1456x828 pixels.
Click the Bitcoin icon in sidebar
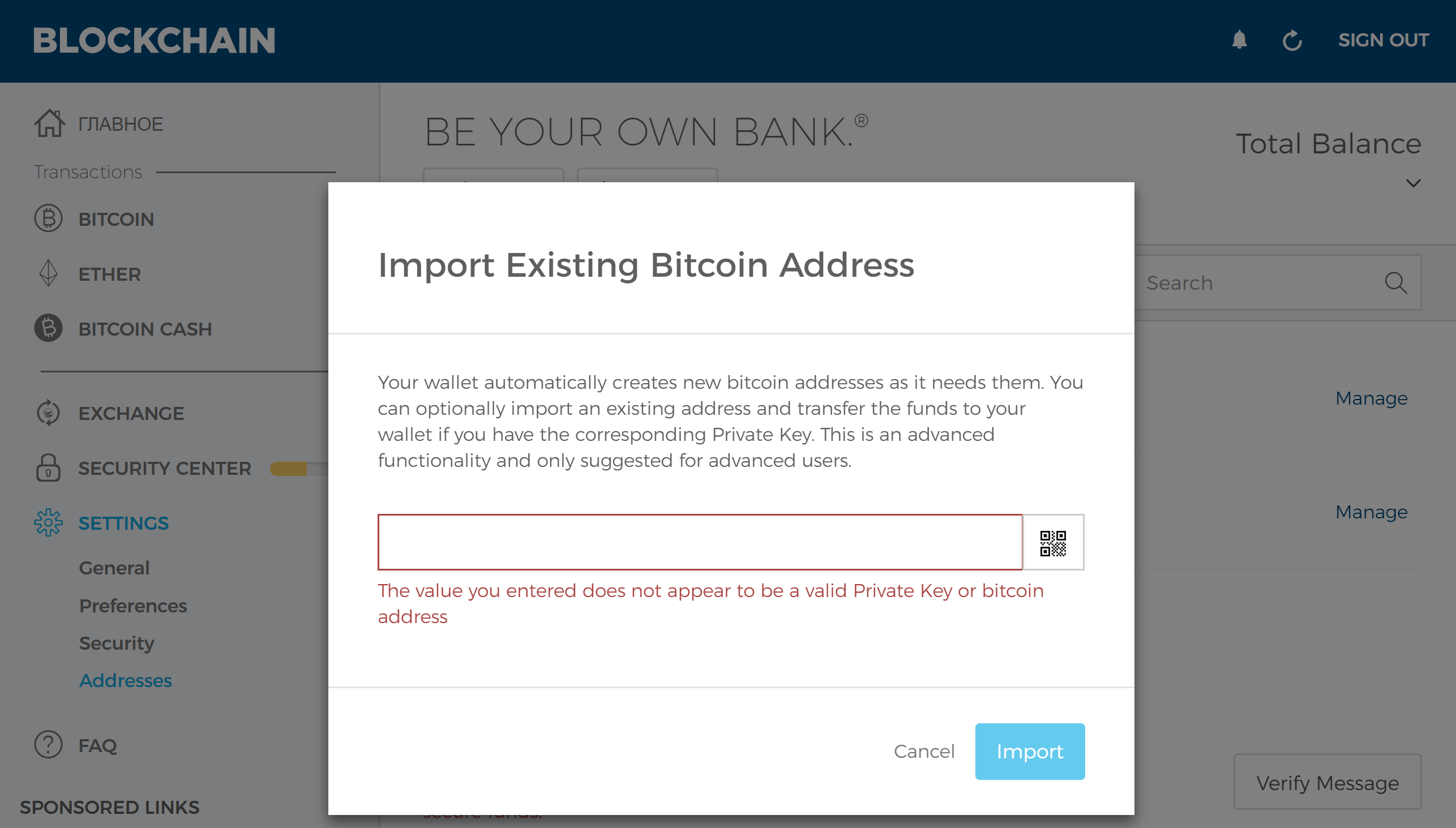pyautogui.click(x=47, y=218)
